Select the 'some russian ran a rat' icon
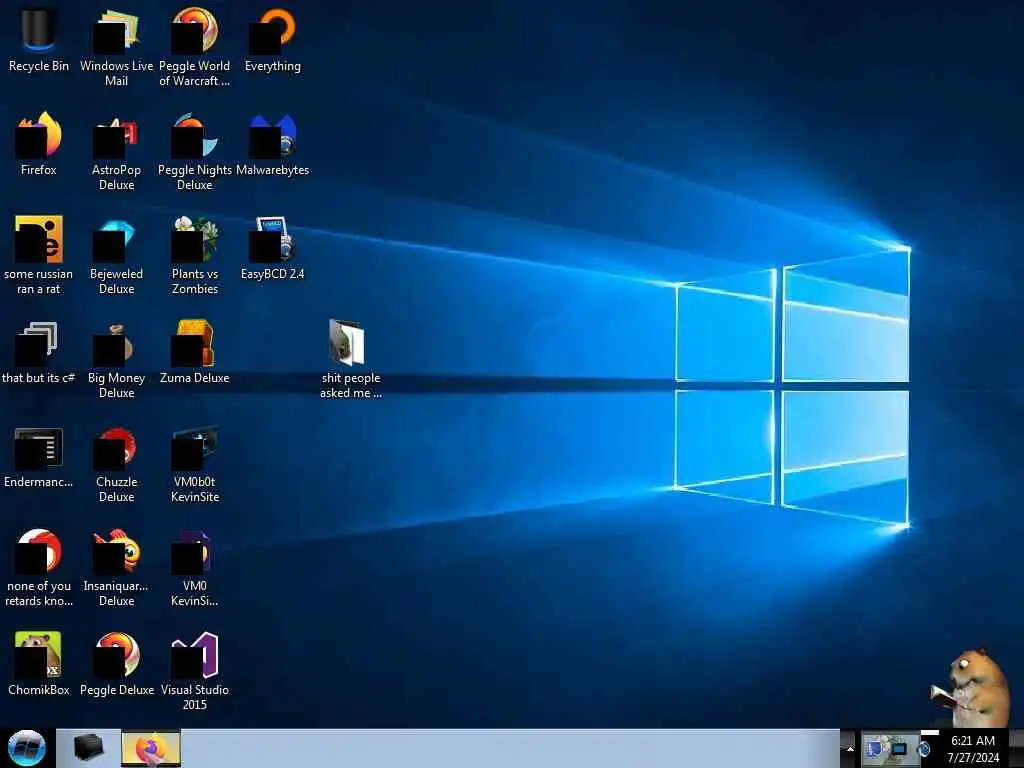The height and width of the screenshot is (768, 1024). (x=39, y=255)
